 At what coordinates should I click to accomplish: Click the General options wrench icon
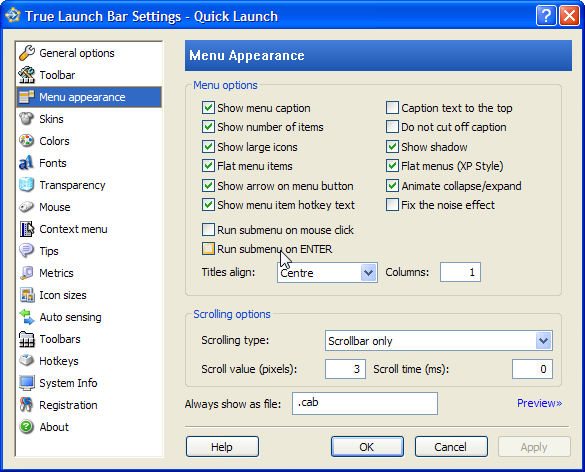tap(26, 53)
